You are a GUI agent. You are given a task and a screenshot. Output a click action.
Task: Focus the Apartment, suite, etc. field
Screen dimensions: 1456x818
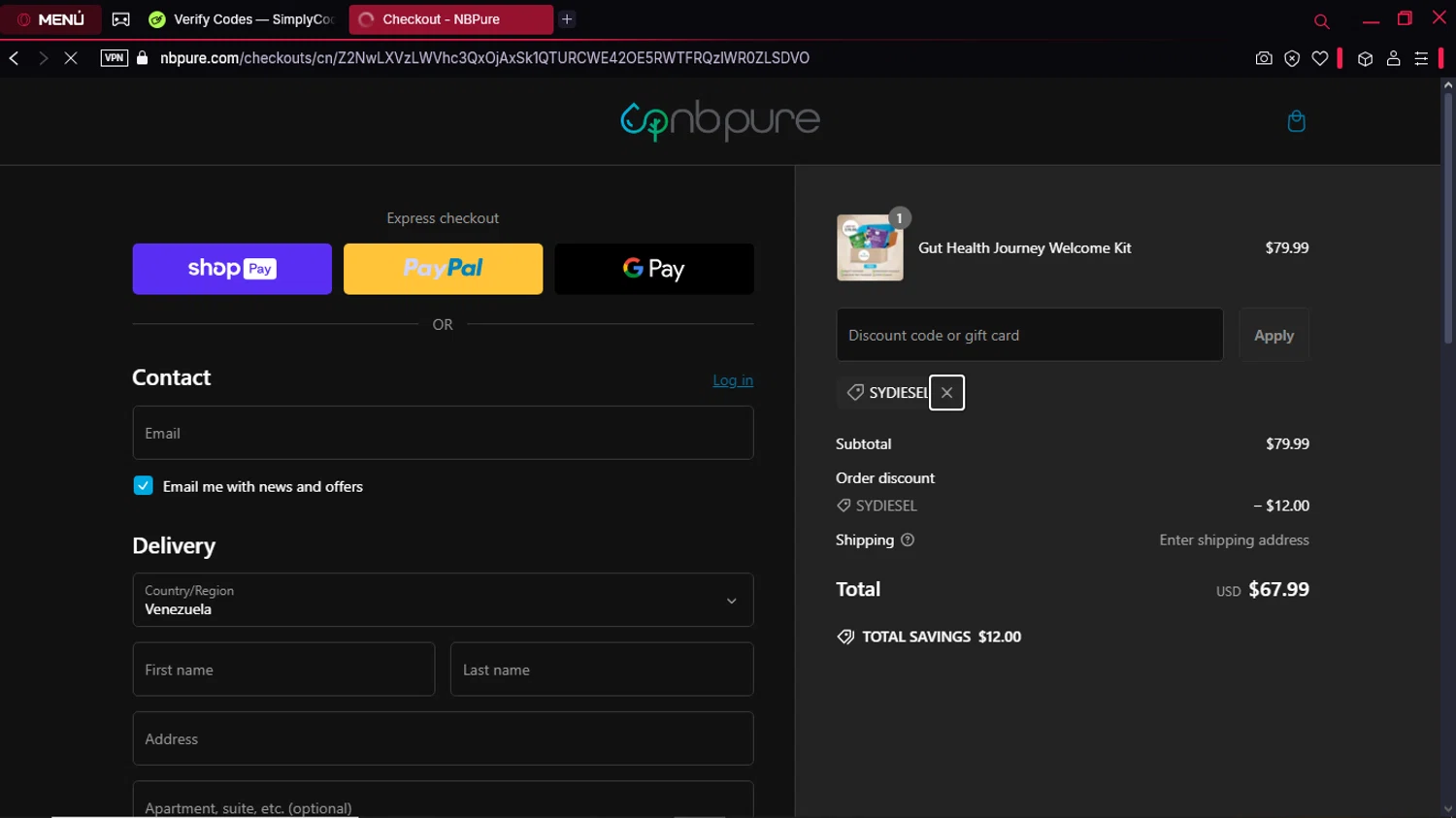point(443,801)
